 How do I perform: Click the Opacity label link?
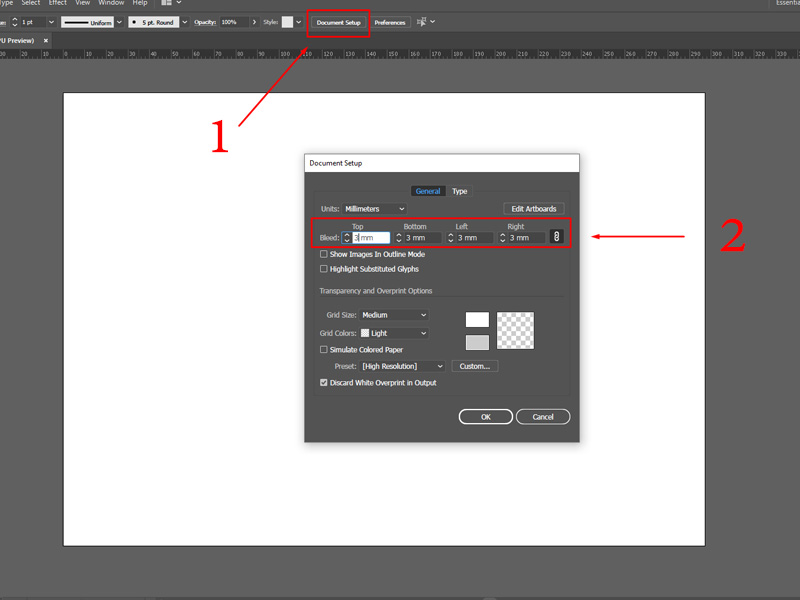[x=205, y=22]
